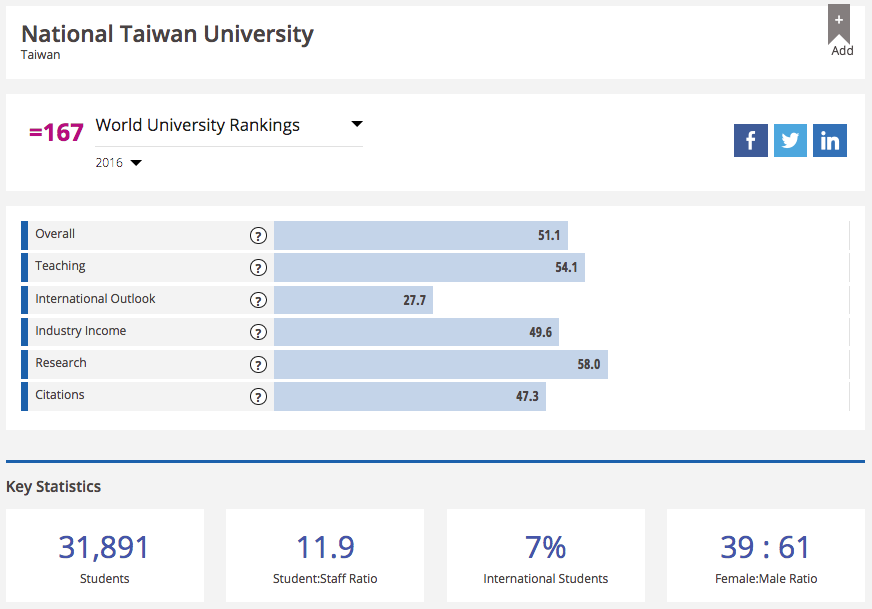The image size is (872, 609).
Task: Click the Add bookmark icon
Action: coord(839,28)
